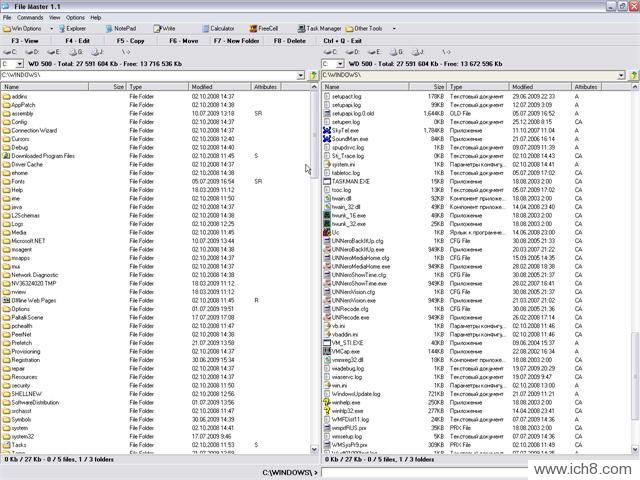This screenshot has height=480, width=640.
Task: Sort right panel by Type column
Action: pos(478,87)
